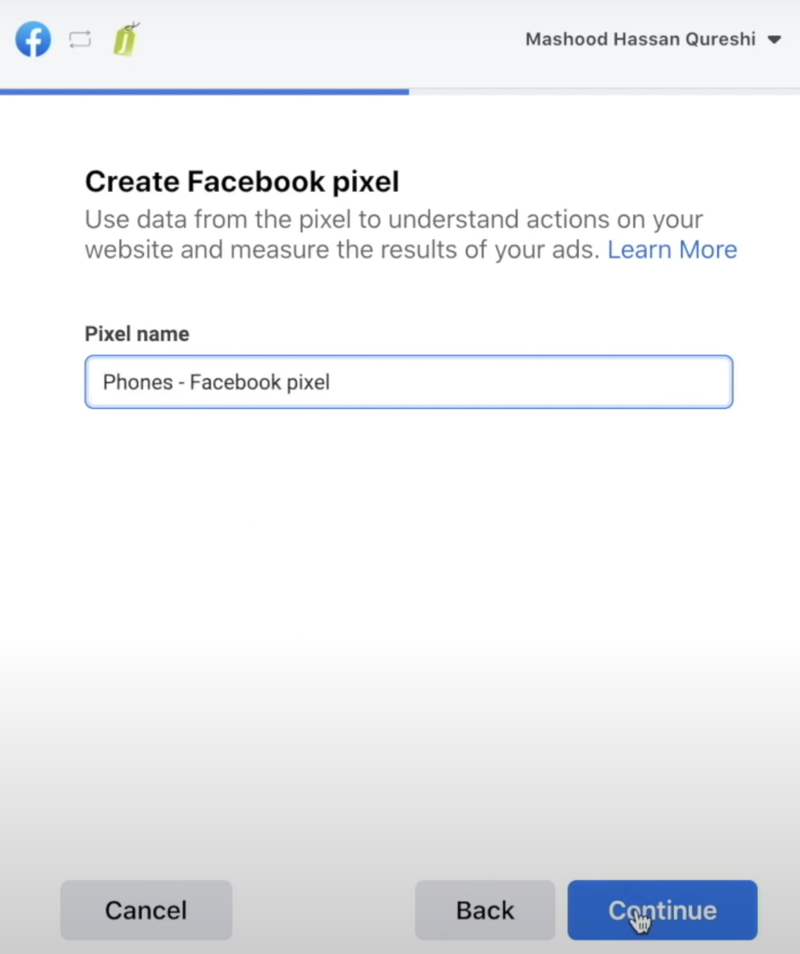The image size is (800, 954).
Task: Click the mouse hand cursor on Continue
Action: click(x=641, y=920)
